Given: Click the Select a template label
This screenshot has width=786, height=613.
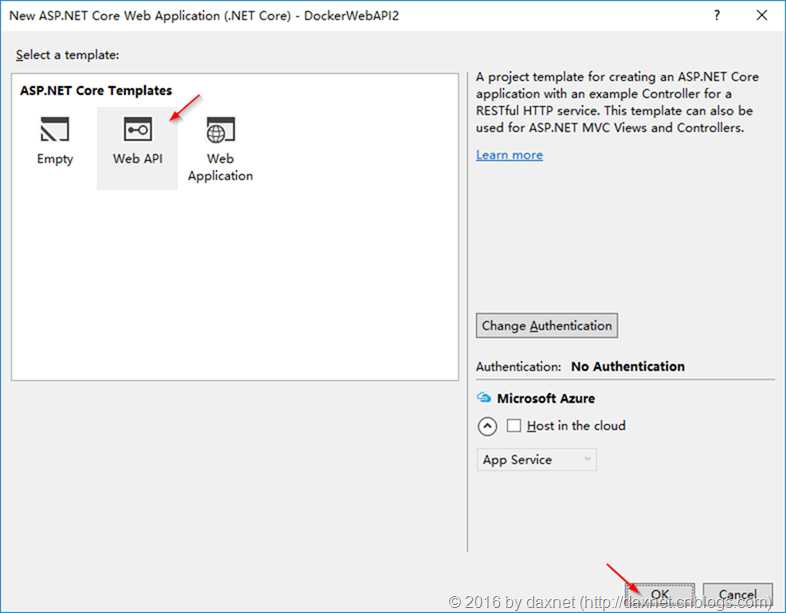Looking at the screenshot, I should (67, 55).
